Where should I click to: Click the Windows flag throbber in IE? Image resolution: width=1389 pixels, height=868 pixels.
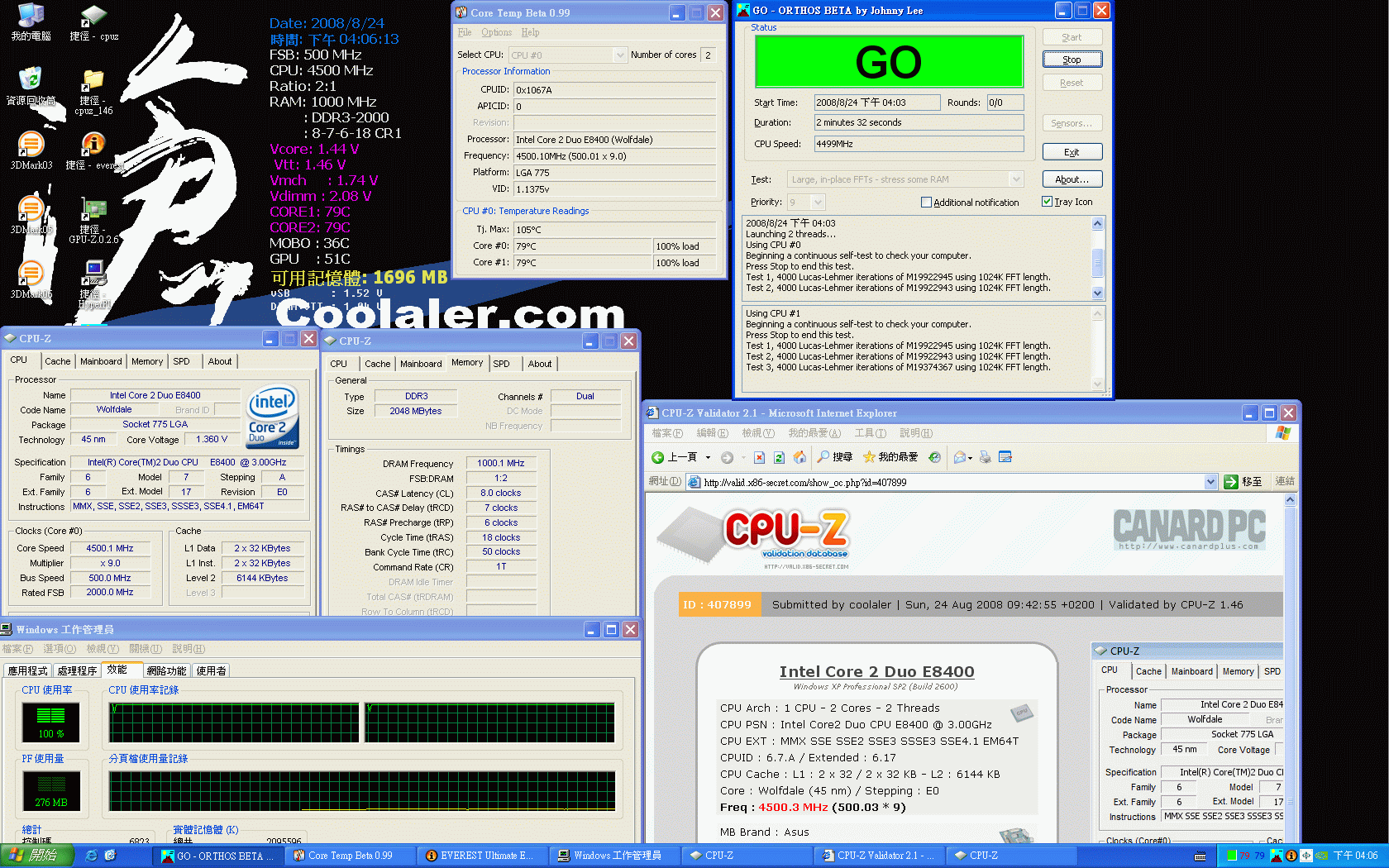click(1283, 433)
